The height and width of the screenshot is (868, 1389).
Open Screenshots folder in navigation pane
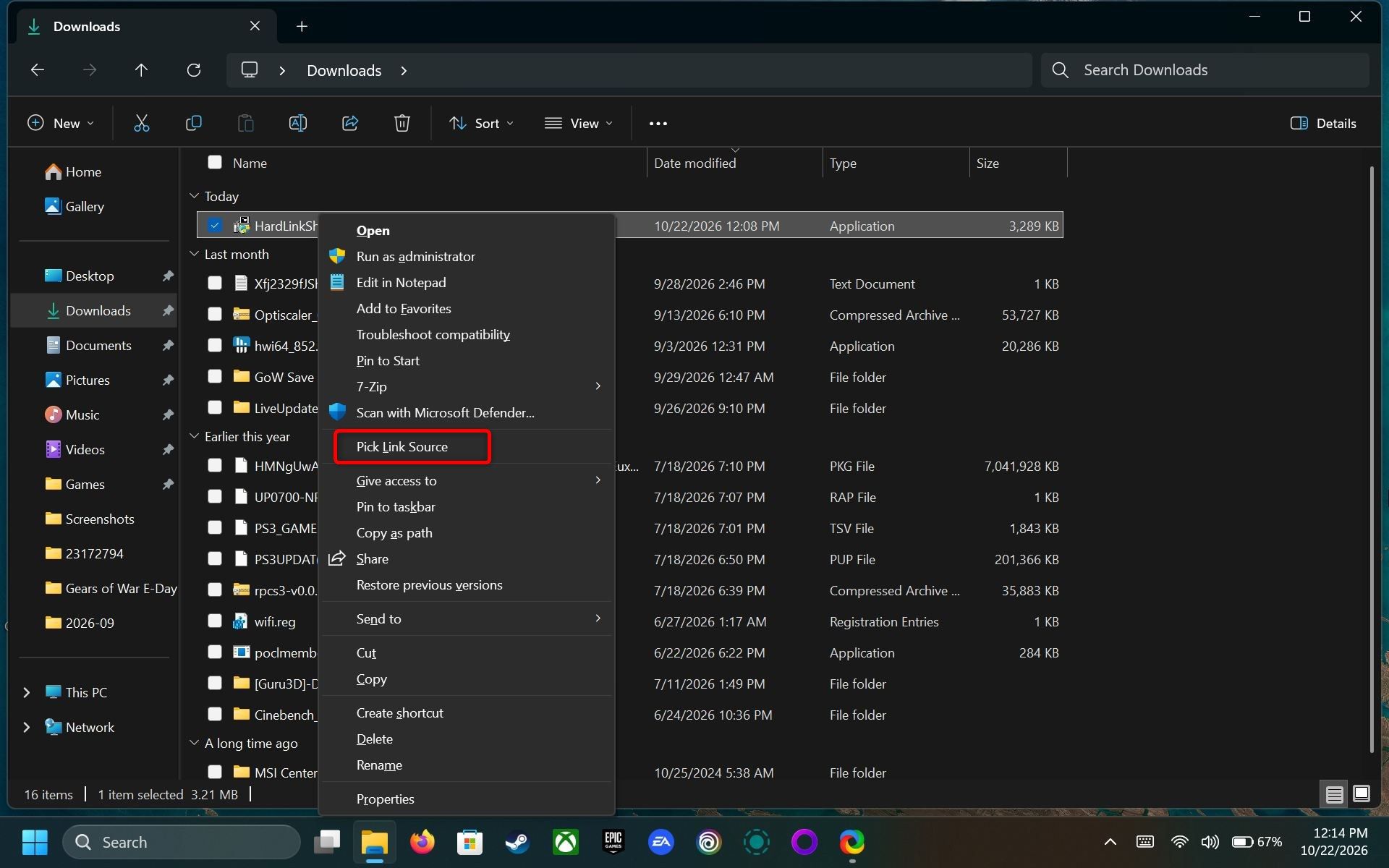(99, 519)
